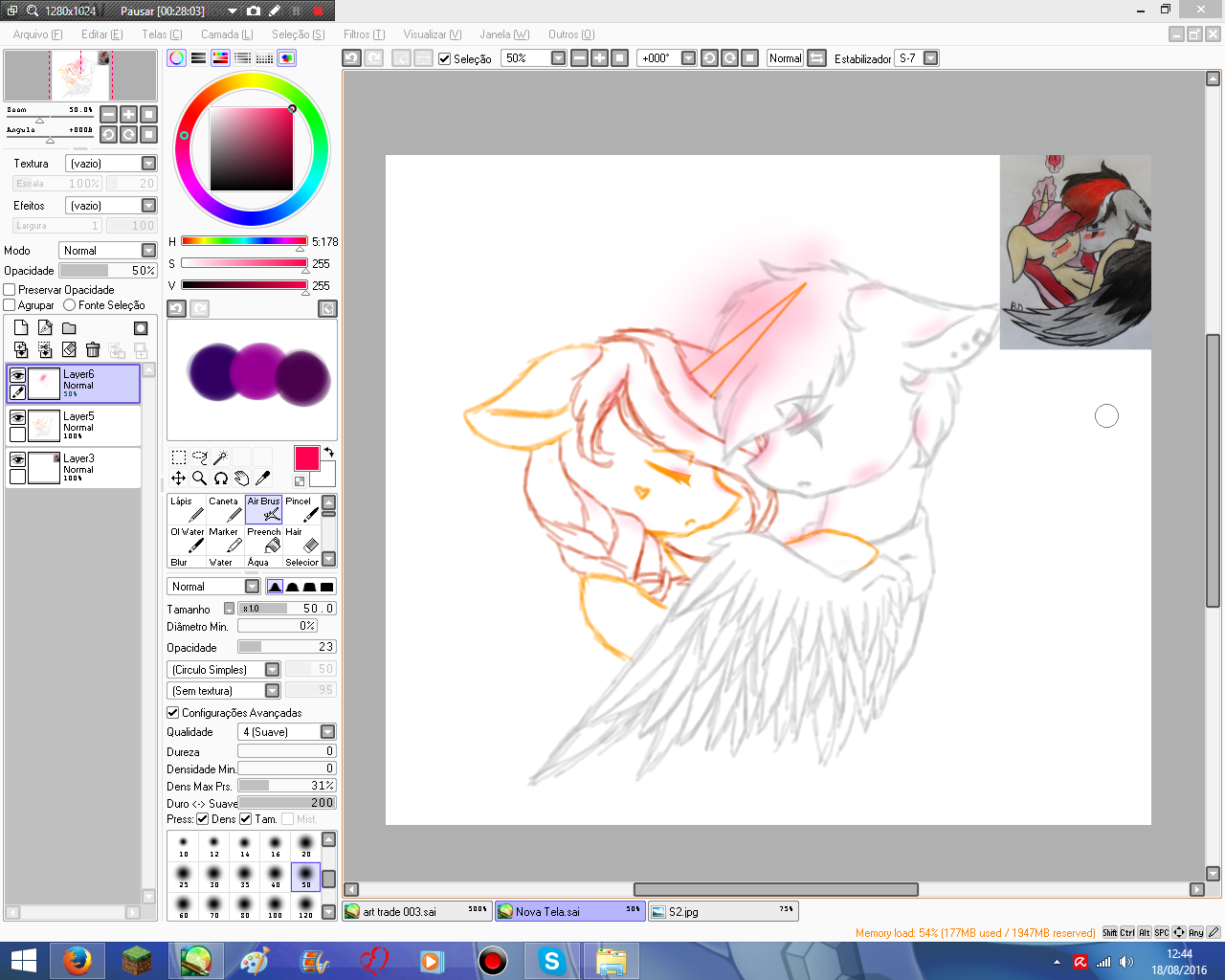Select the Marker tool

click(224, 540)
